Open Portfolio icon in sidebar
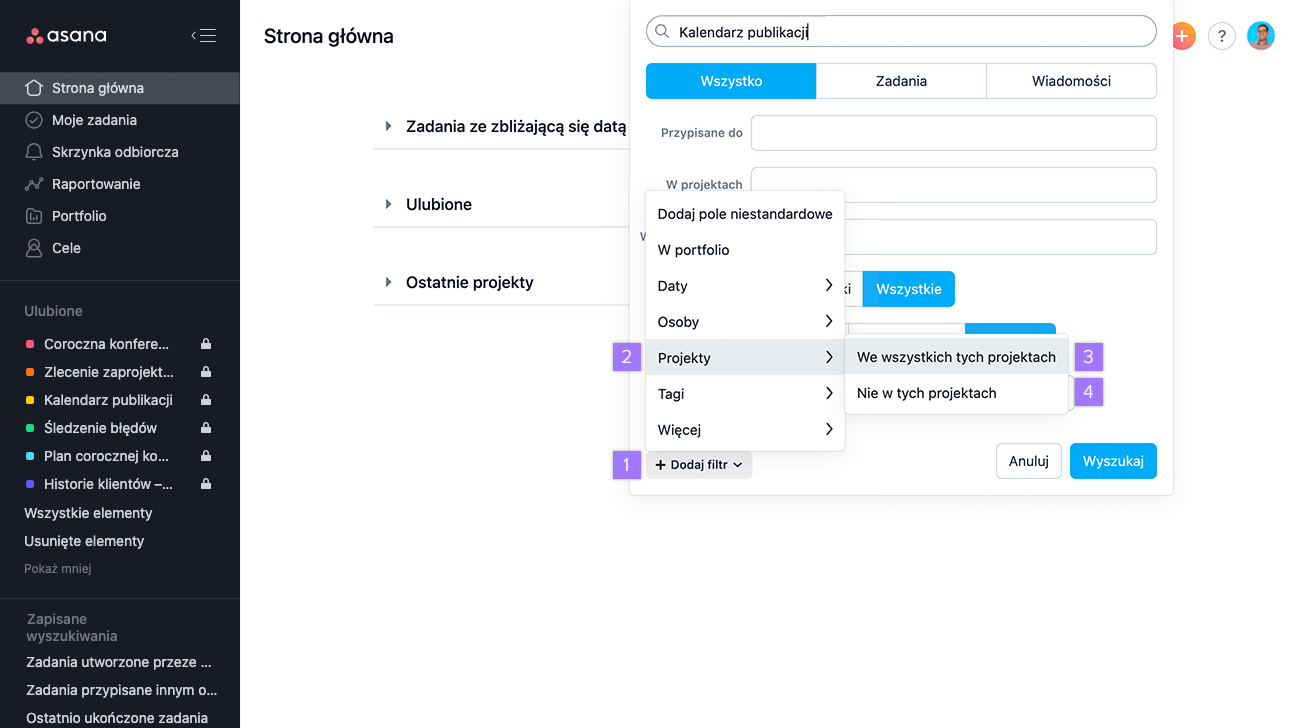1300x728 pixels. 34,216
